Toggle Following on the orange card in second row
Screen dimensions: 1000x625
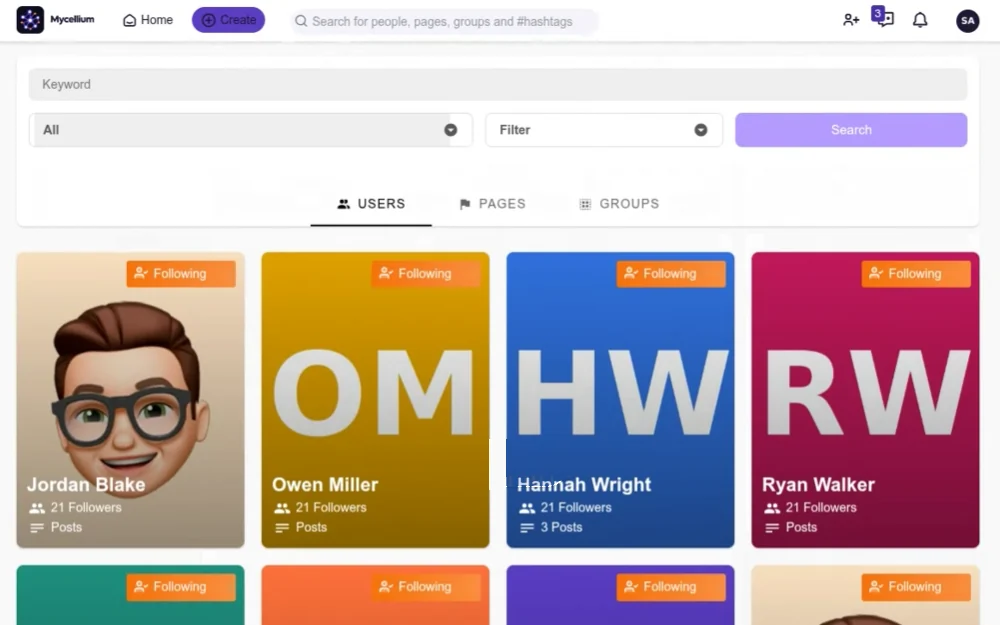pyautogui.click(x=425, y=587)
